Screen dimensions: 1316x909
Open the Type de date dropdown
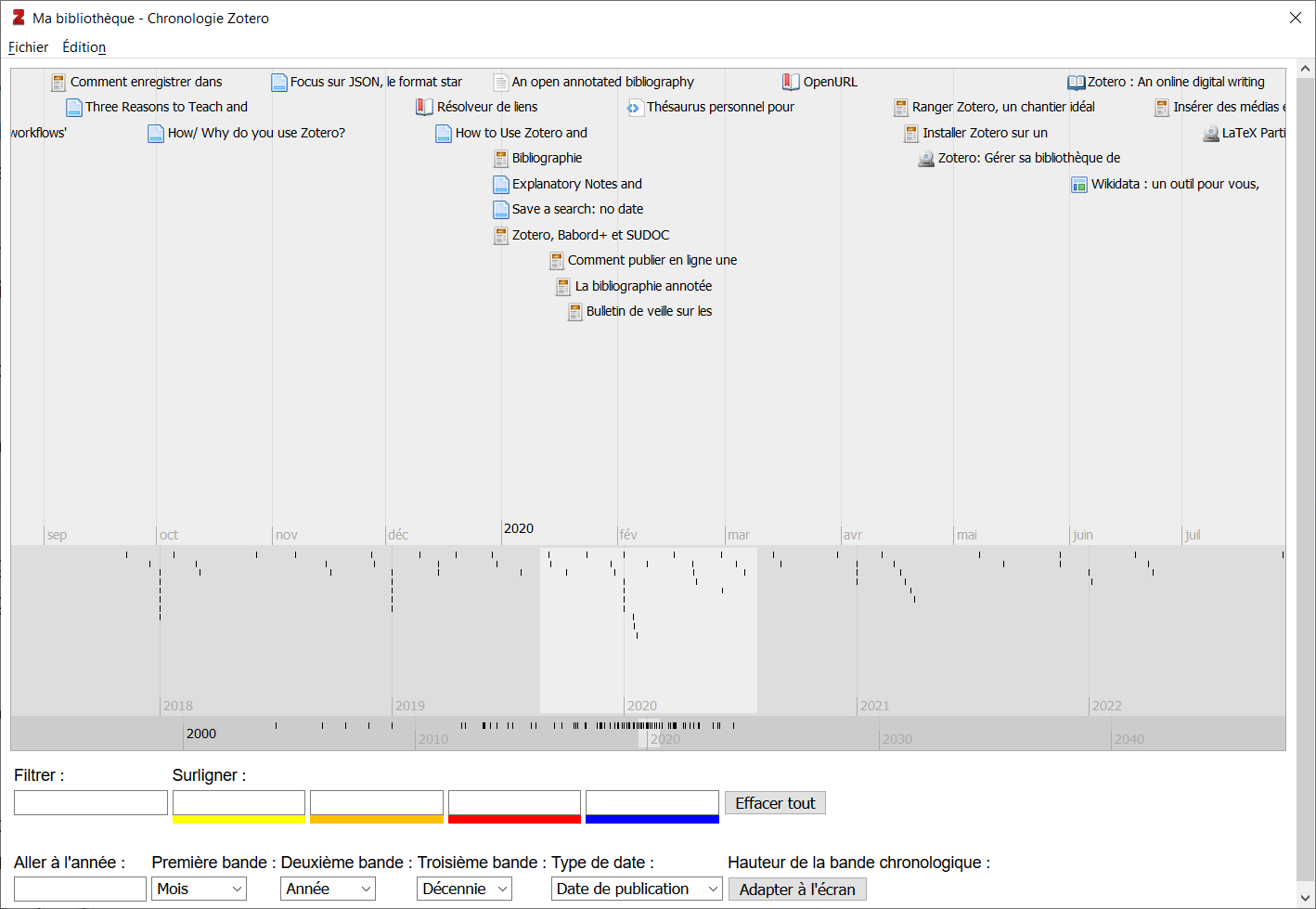tap(637, 889)
